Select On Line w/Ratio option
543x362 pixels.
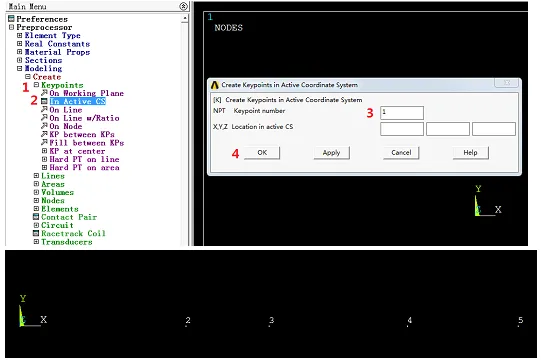coord(84,118)
